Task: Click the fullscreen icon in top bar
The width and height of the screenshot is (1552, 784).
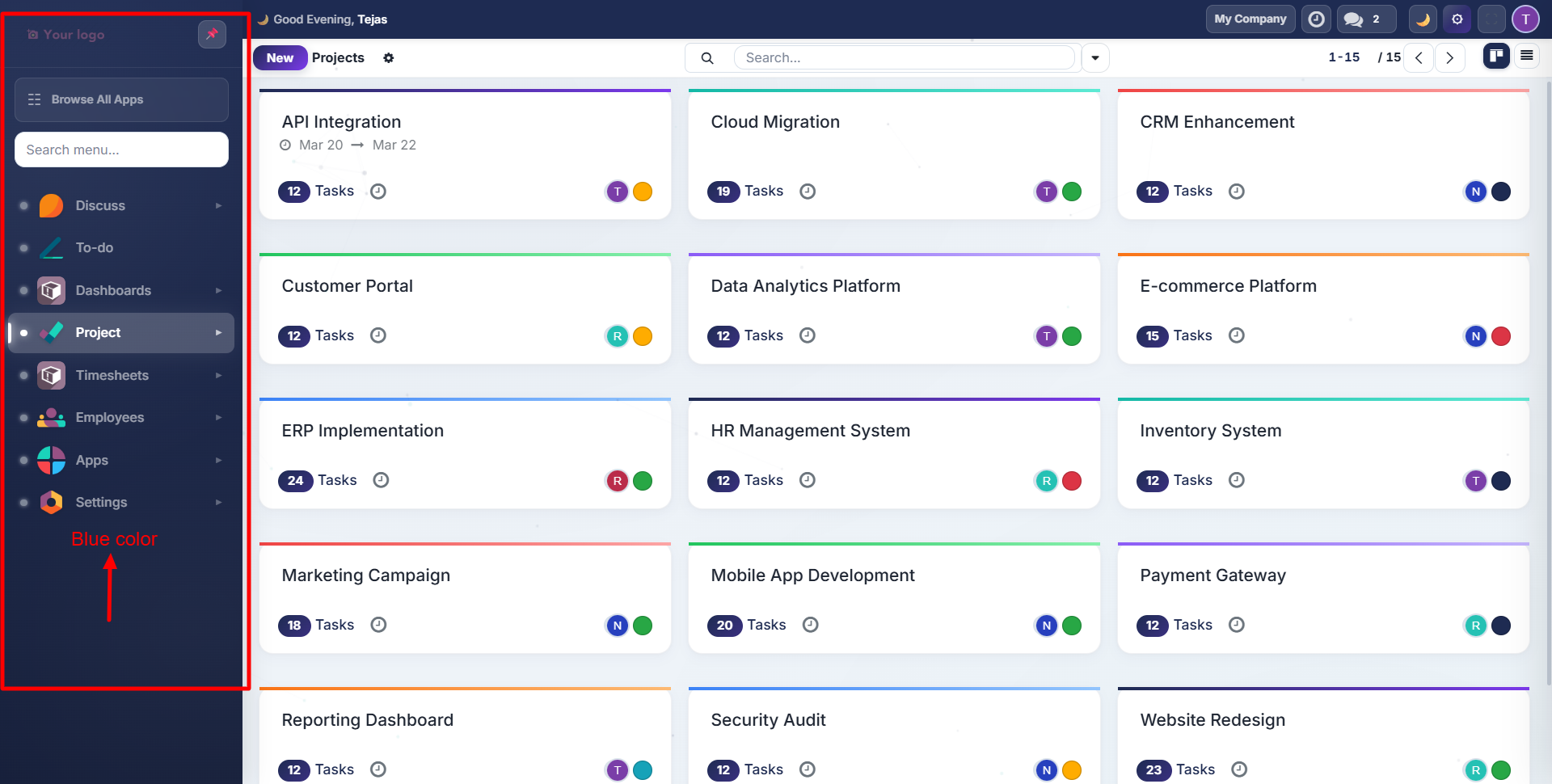Action: (x=1491, y=19)
